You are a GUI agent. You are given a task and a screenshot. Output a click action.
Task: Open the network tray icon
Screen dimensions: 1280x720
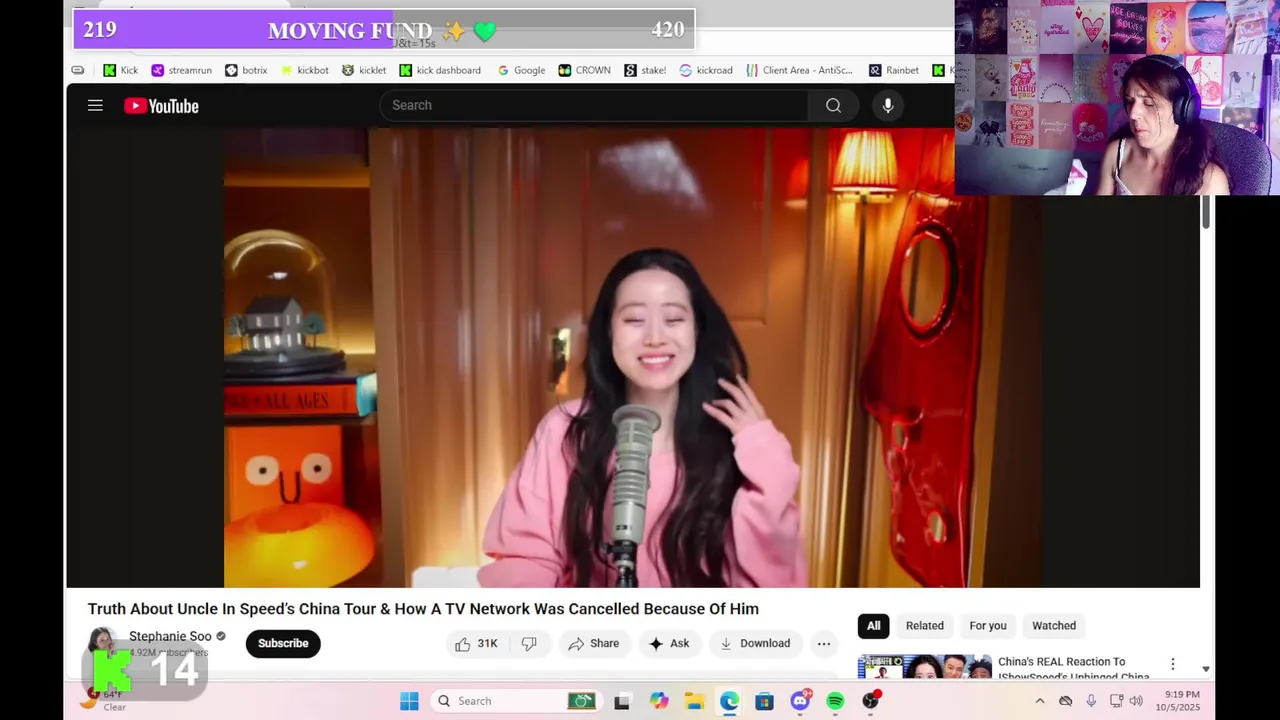click(1116, 701)
